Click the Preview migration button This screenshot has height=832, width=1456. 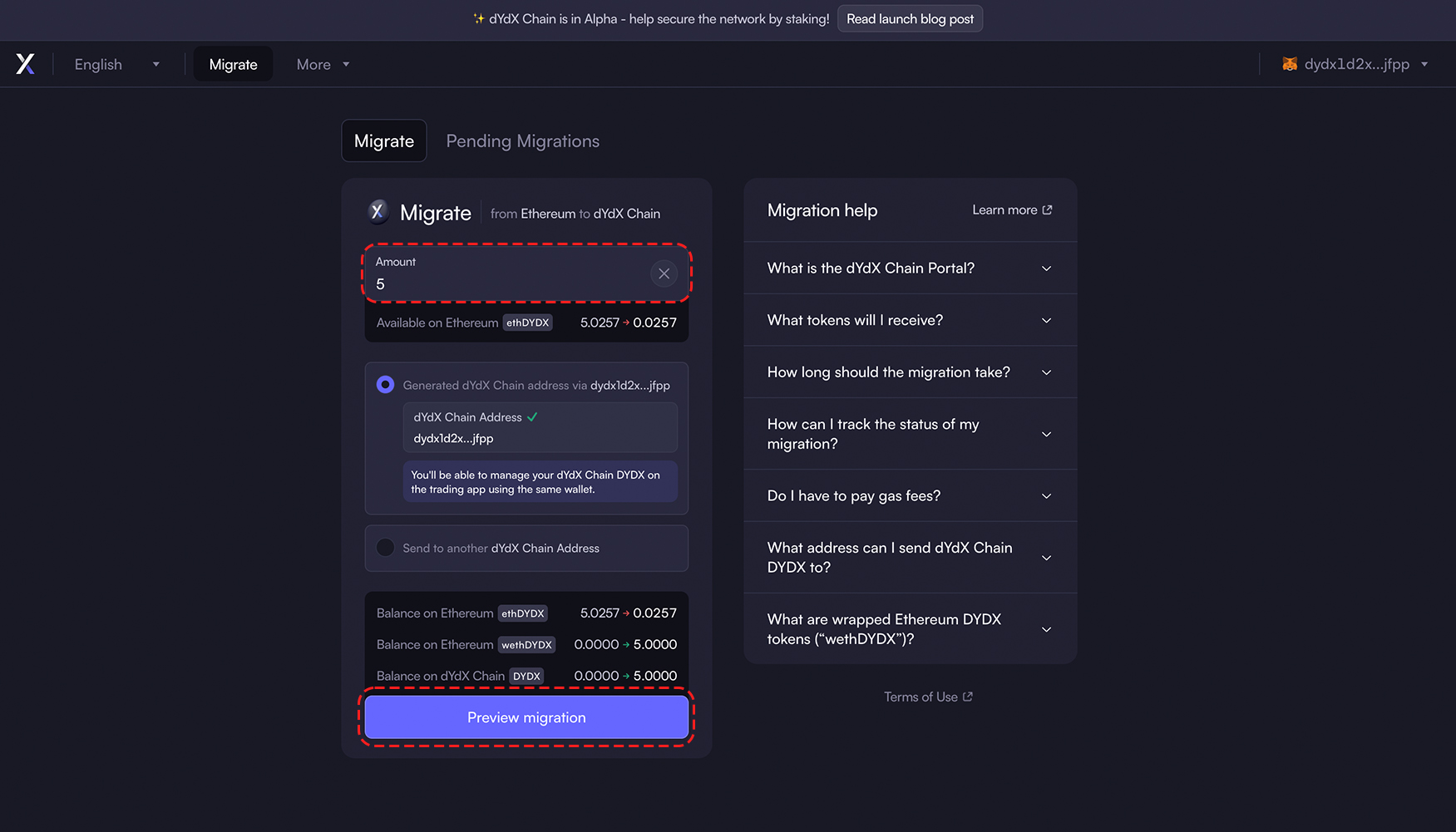(x=526, y=717)
